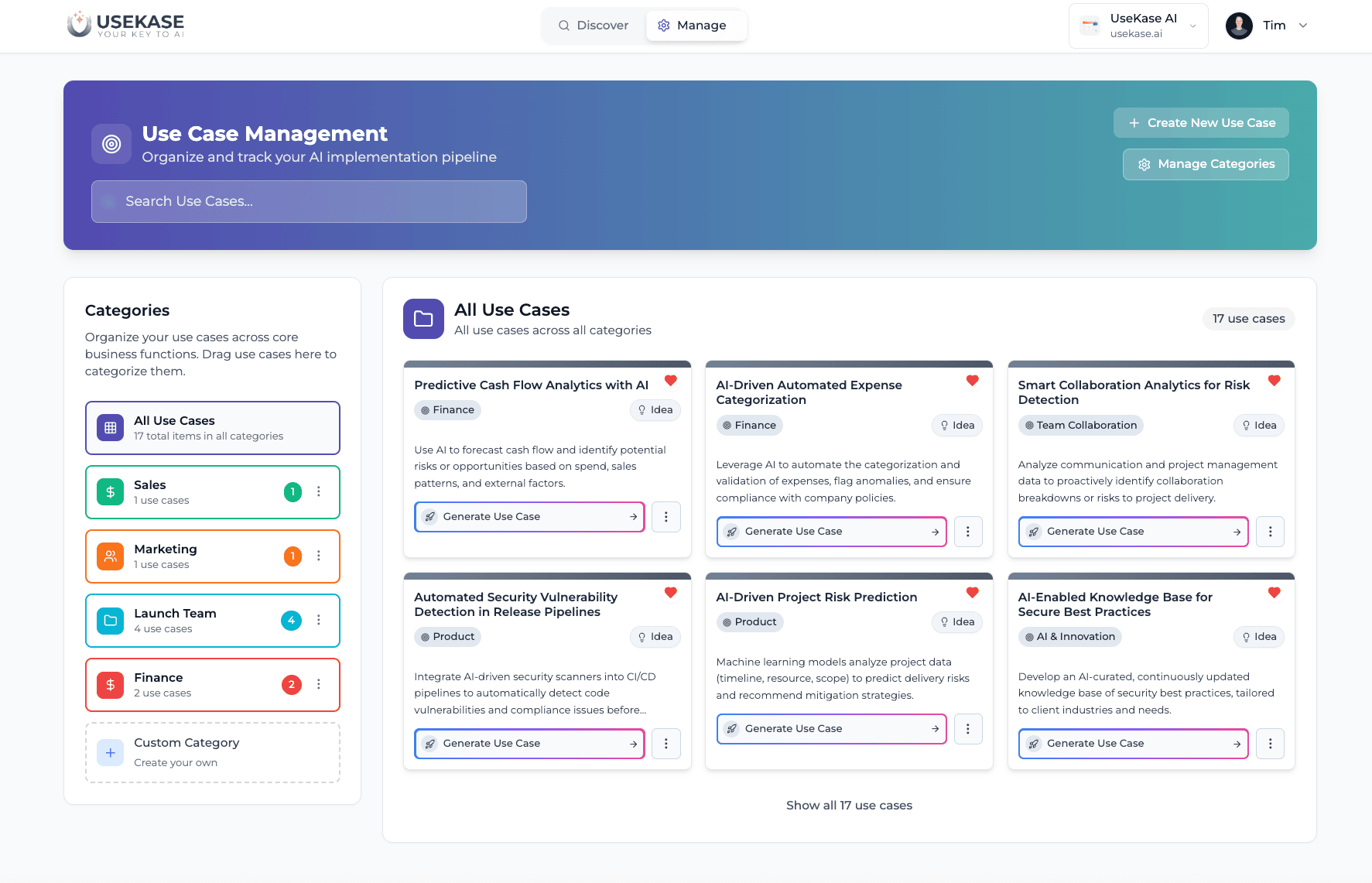This screenshot has height=883, width=1372.
Task: Click Create New Use Case button
Action: [1201, 123]
